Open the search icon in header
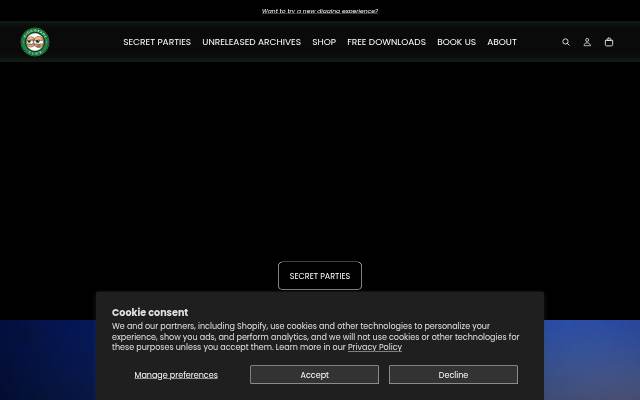 coord(566,42)
